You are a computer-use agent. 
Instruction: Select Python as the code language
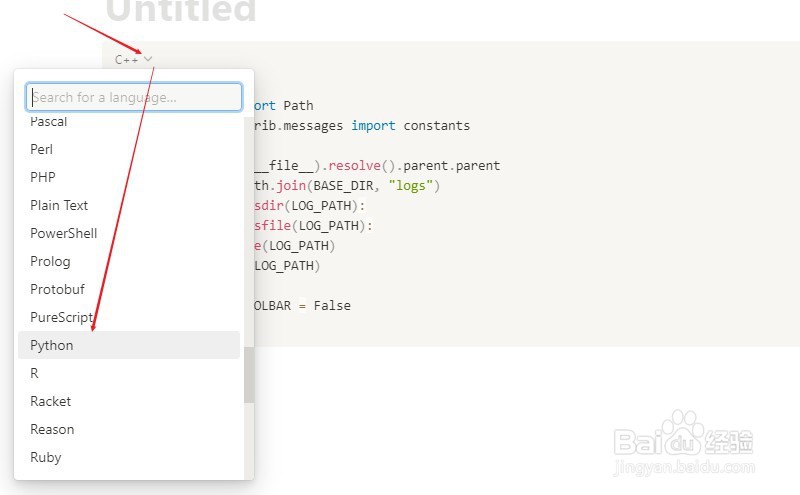click(52, 345)
